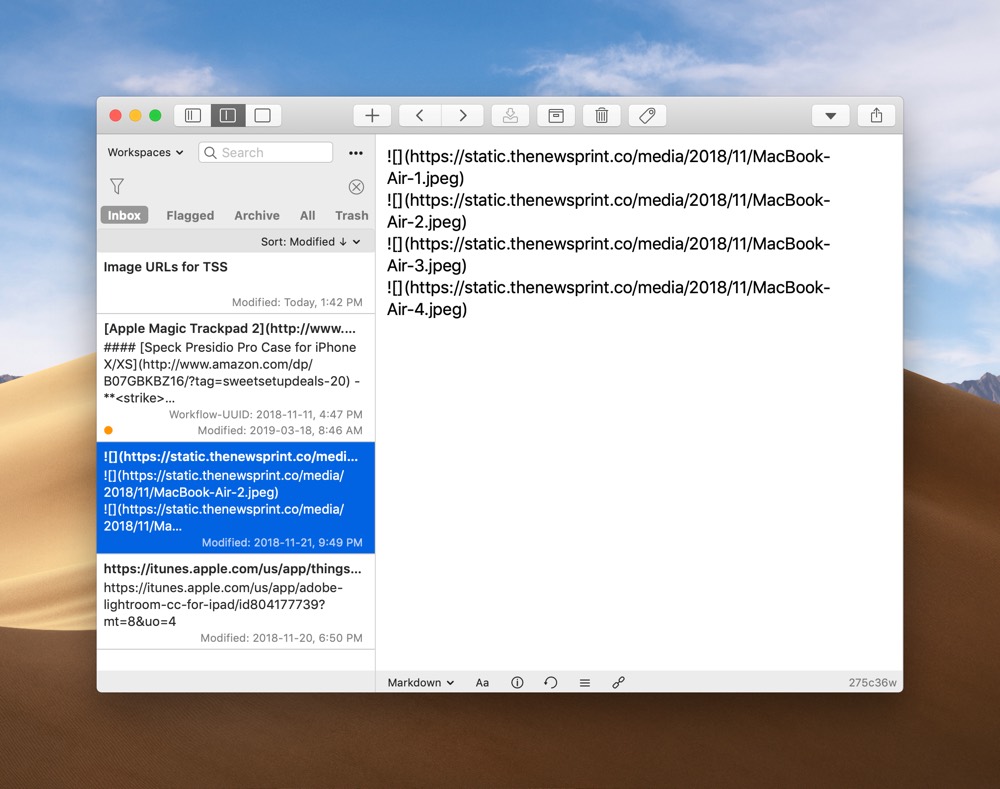
Task: Toggle link mode in the editor
Action: pyautogui.click(x=619, y=682)
